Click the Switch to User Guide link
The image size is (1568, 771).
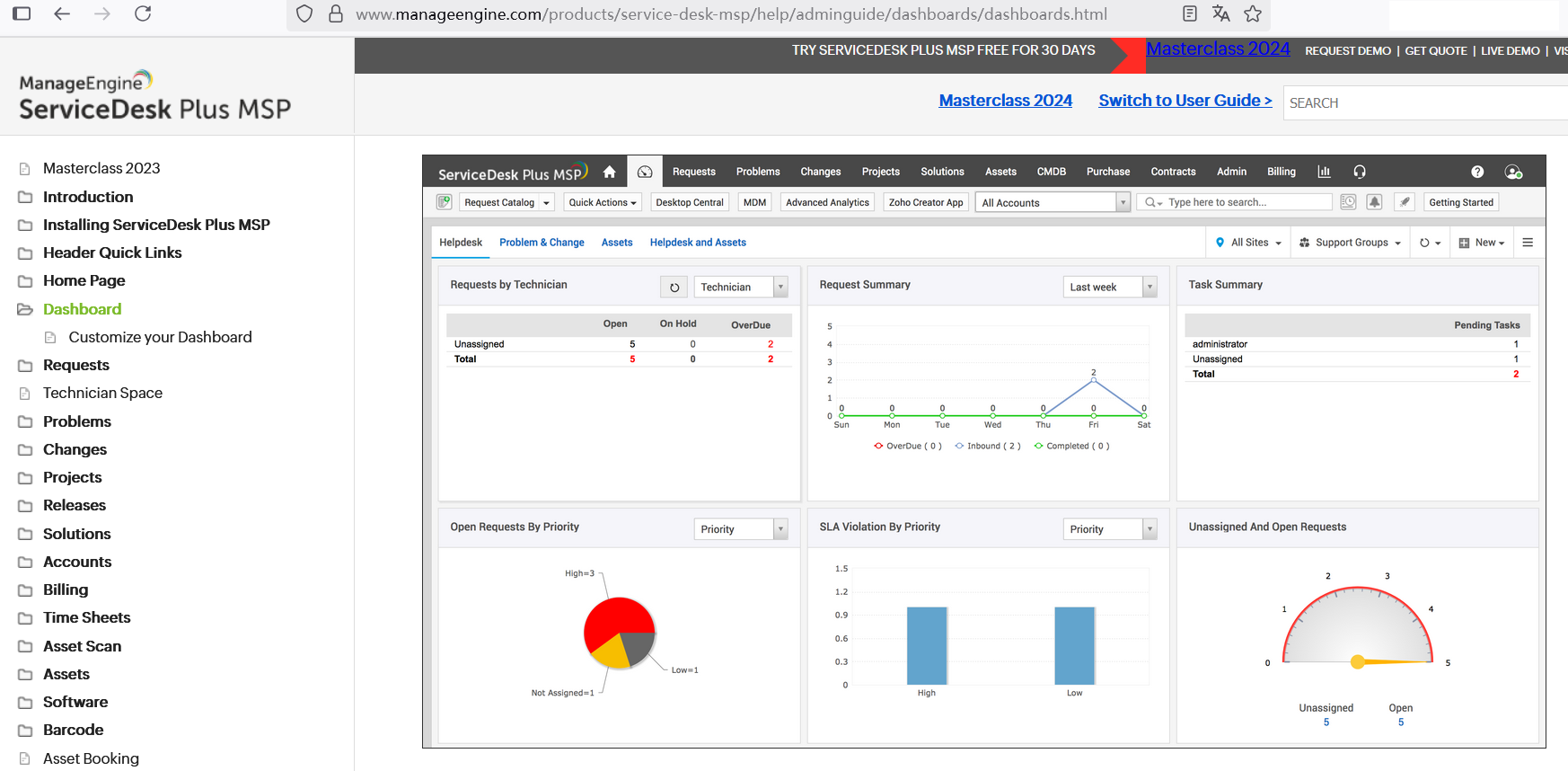pyautogui.click(x=1185, y=101)
